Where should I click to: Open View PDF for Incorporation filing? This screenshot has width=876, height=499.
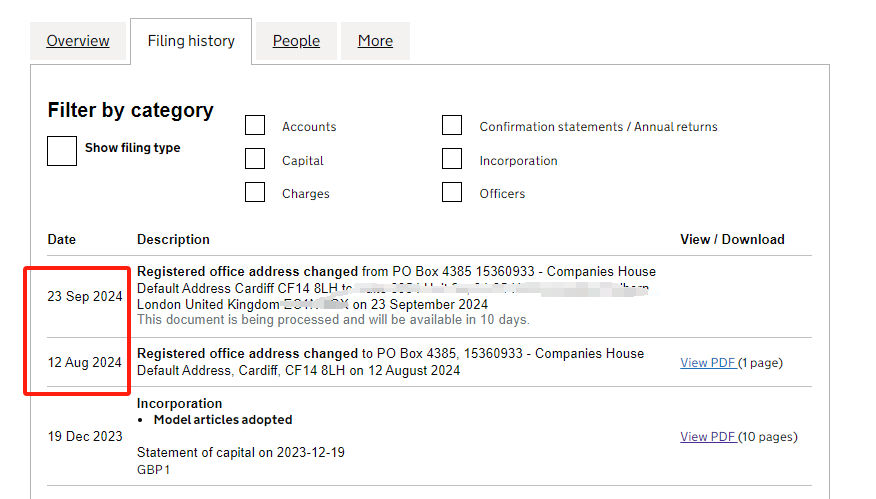coord(708,437)
